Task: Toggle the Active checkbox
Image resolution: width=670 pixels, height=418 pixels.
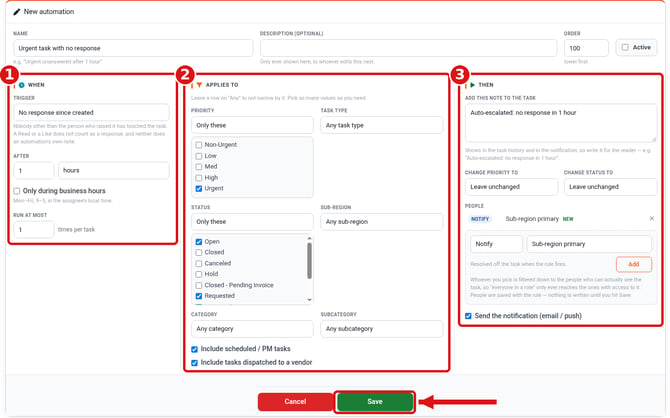Action: (x=625, y=47)
